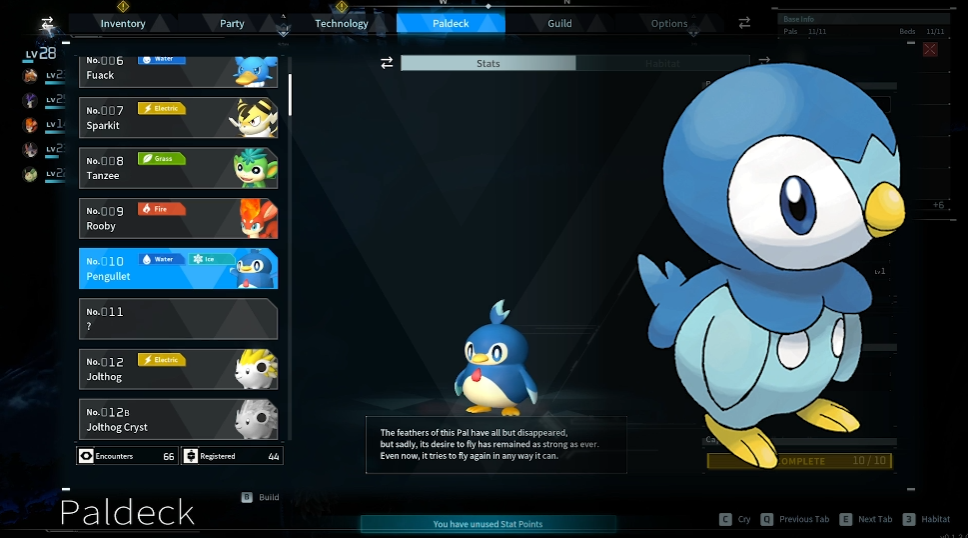This screenshot has height=538, width=968.
Task: Click the Registered count icon
Action: click(x=191, y=456)
